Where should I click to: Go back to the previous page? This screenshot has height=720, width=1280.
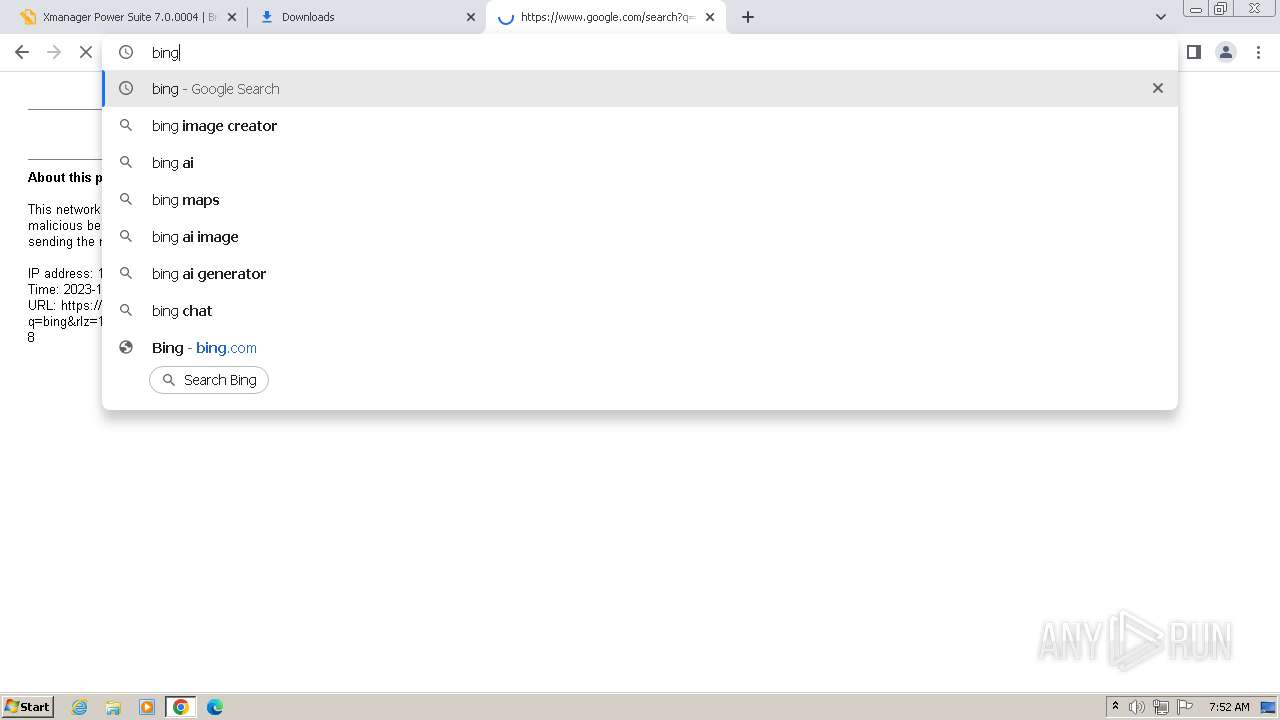point(22,52)
